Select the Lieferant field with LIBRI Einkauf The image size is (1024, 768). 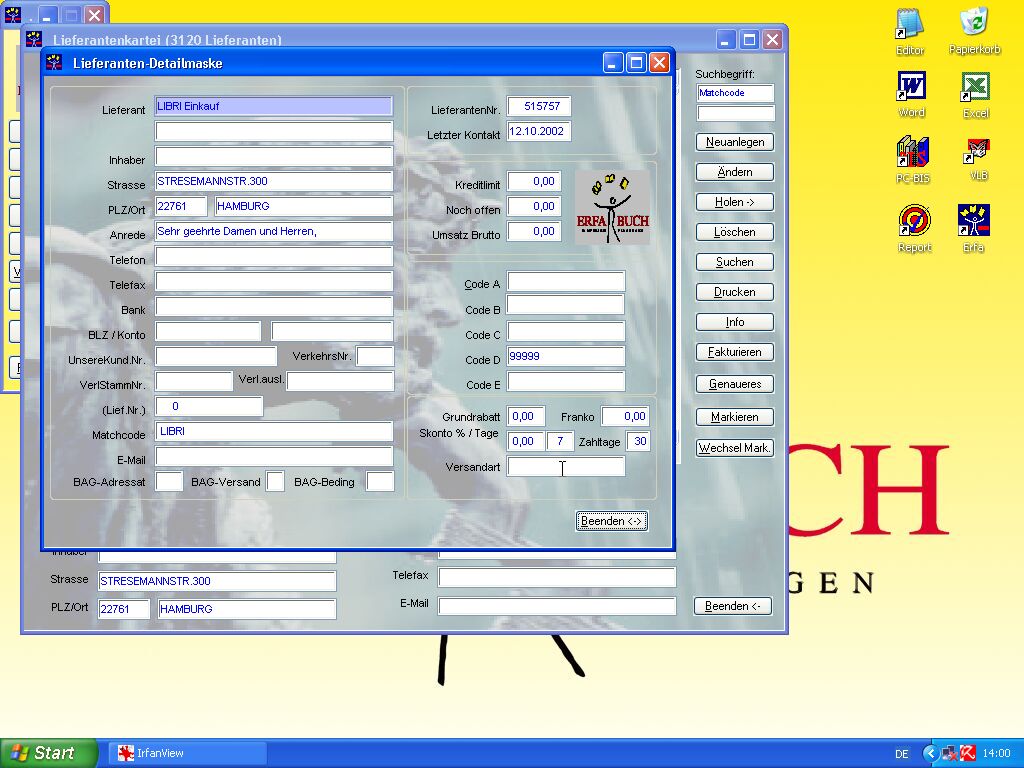(274, 106)
